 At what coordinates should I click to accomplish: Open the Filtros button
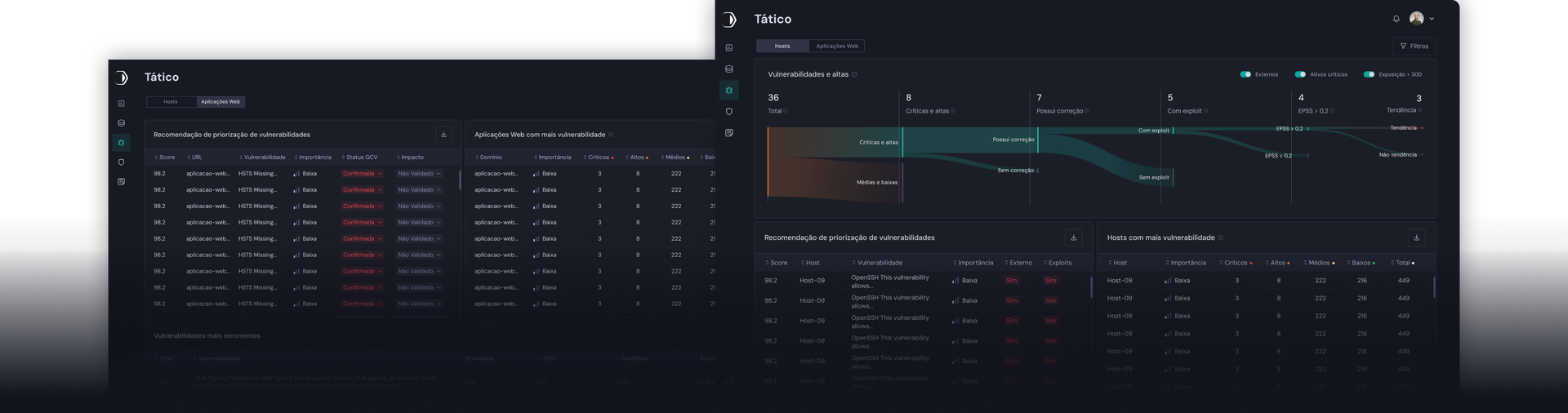[1414, 47]
